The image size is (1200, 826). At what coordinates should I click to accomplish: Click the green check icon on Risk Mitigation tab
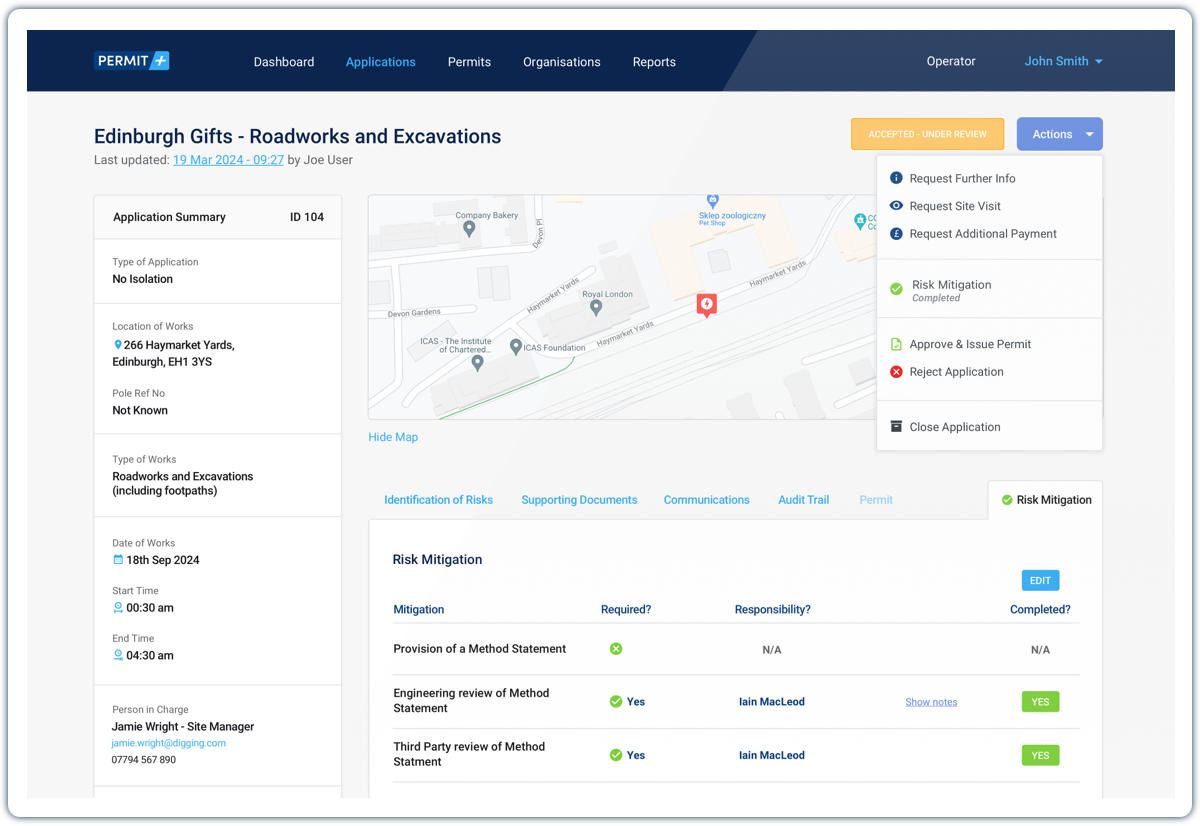coord(1007,500)
